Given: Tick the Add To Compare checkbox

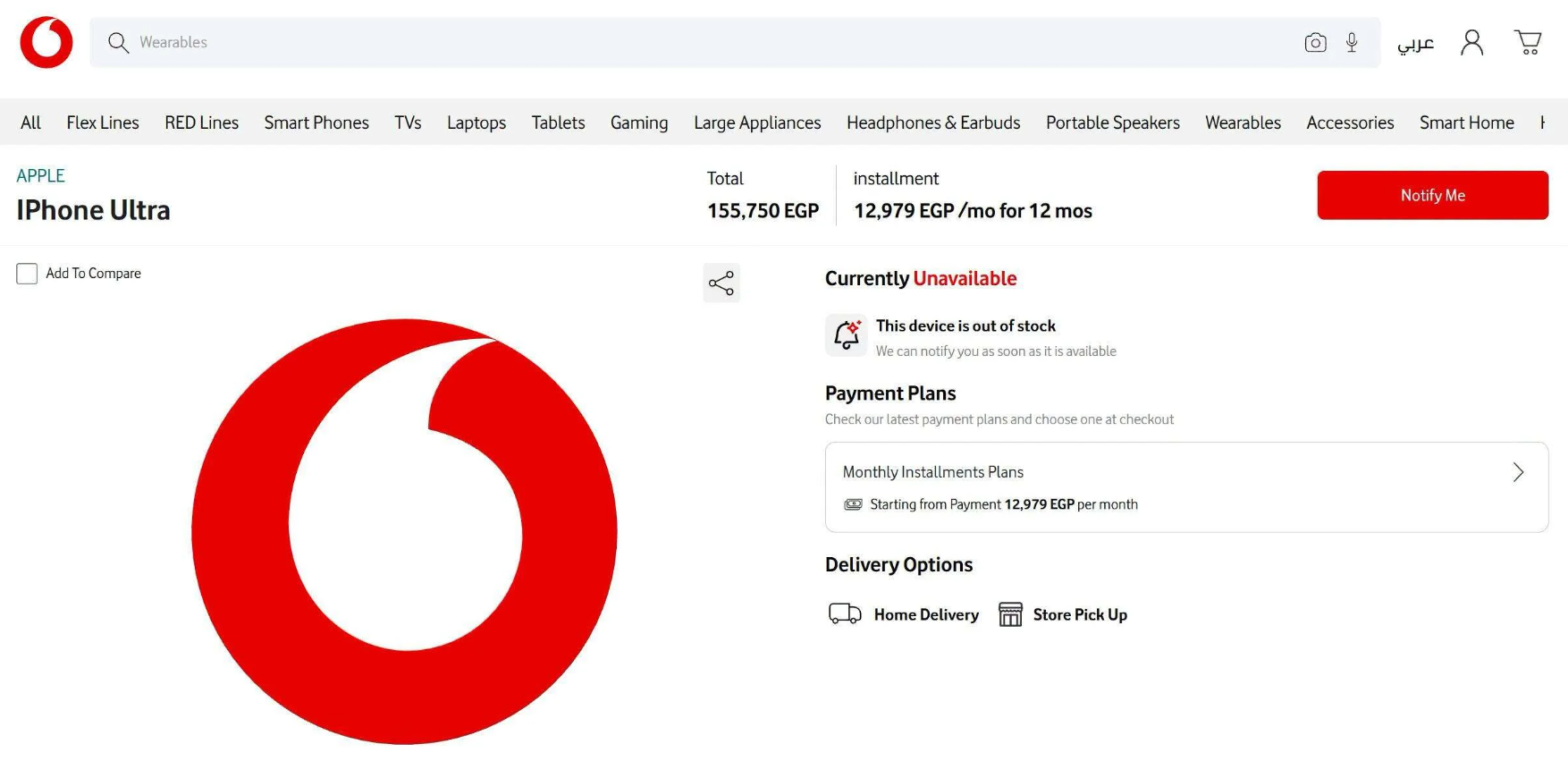Looking at the screenshot, I should (27, 274).
